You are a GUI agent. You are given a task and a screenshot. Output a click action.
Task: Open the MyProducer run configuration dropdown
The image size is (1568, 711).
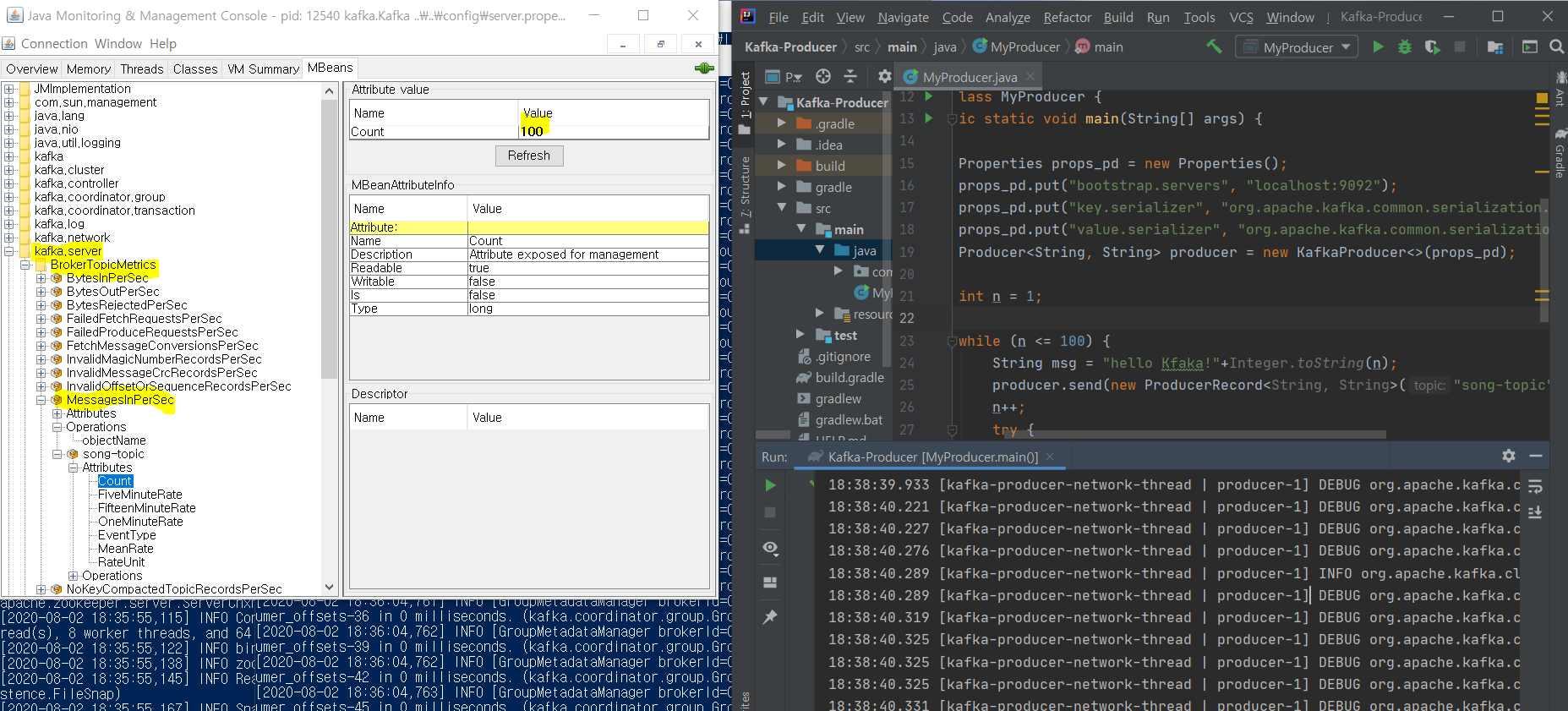(x=1298, y=47)
